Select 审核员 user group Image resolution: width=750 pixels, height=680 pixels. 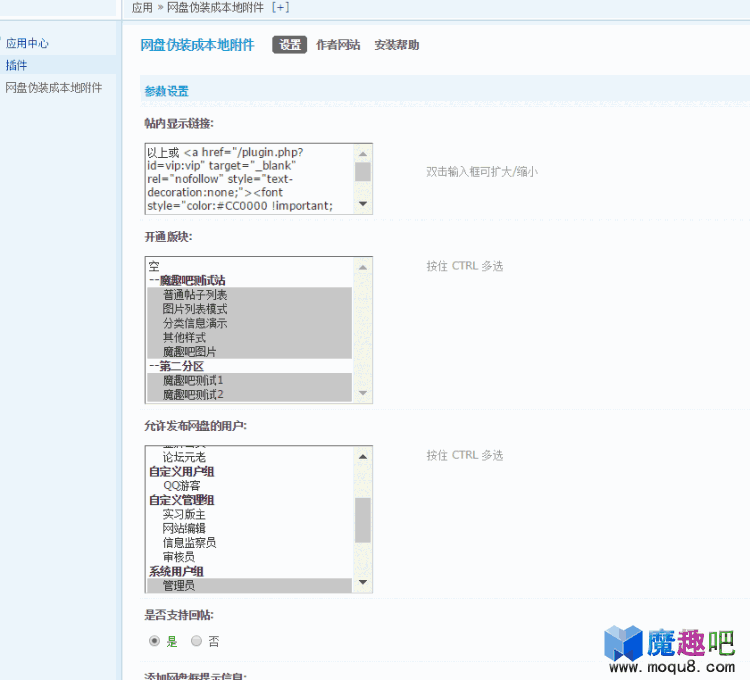(x=249, y=558)
